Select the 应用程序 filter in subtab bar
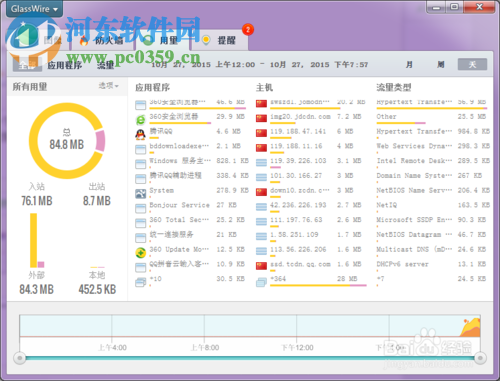The width and height of the screenshot is (500, 381). 65,65
